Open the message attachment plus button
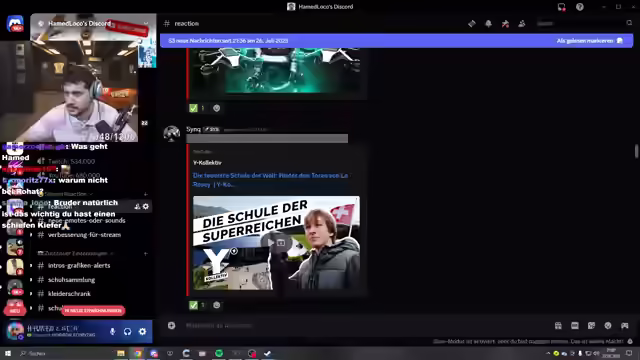Image resolution: width=640 pixels, height=360 pixels. click(171, 325)
